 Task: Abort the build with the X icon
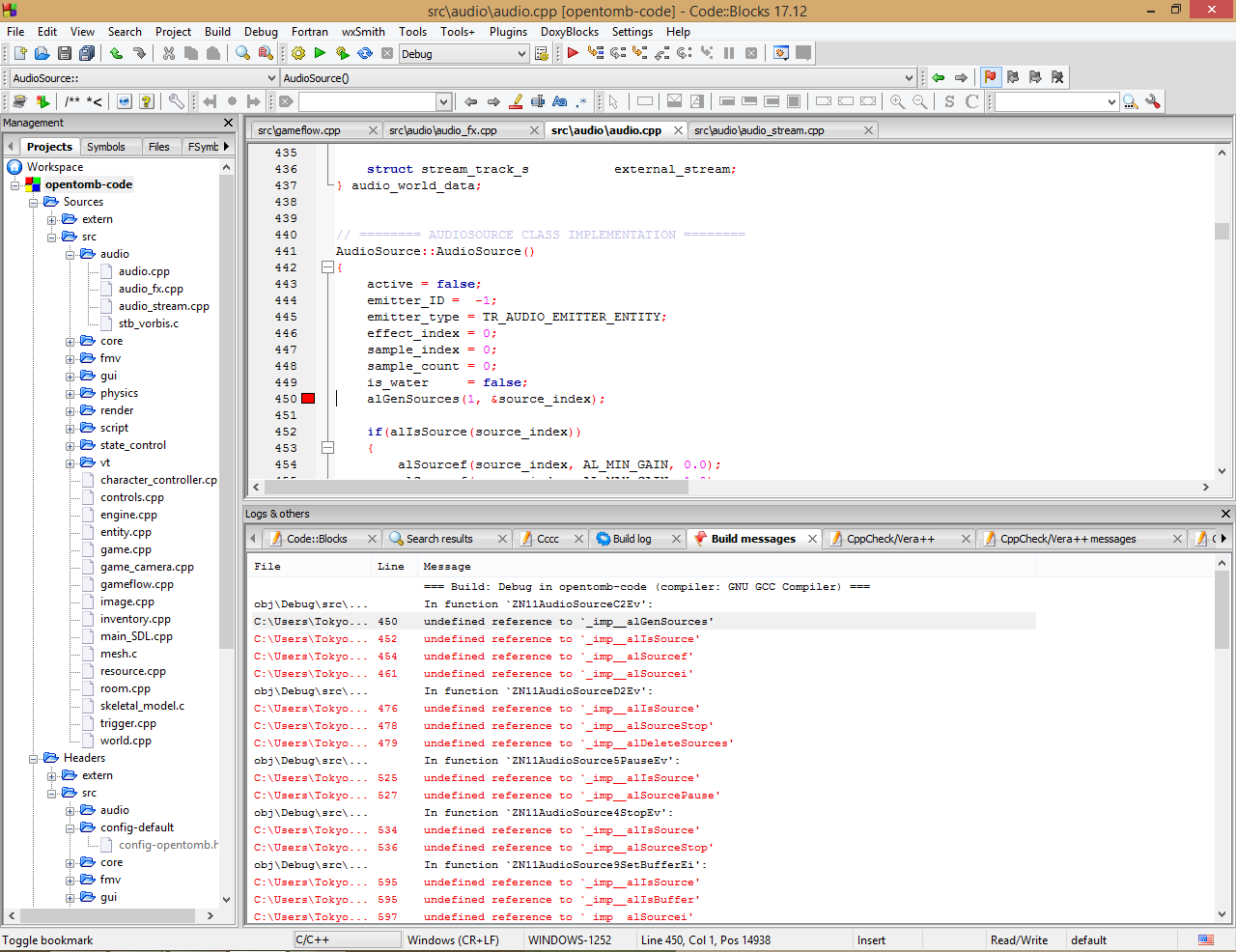(387, 53)
